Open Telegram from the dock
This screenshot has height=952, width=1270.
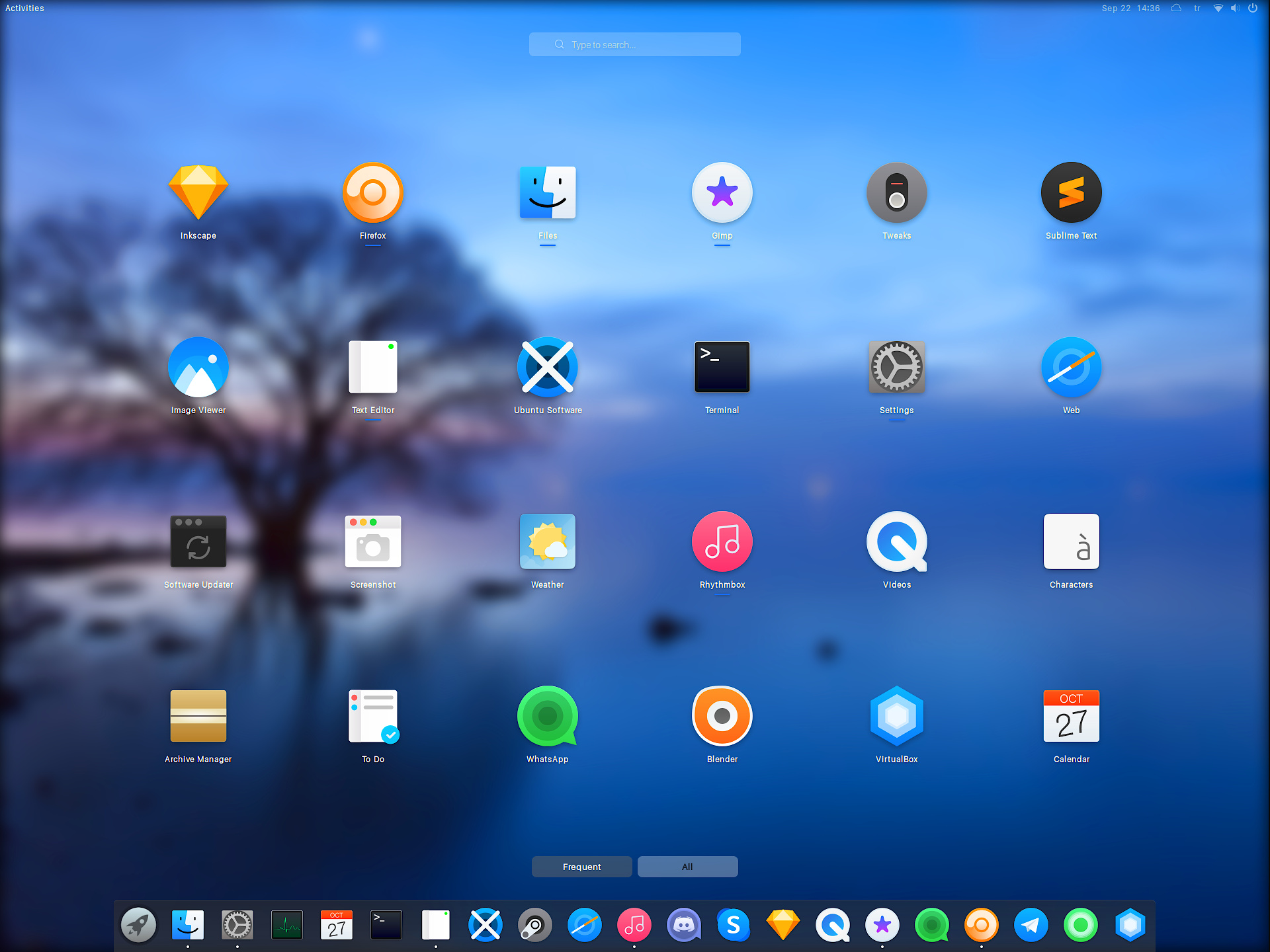coord(1031,925)
